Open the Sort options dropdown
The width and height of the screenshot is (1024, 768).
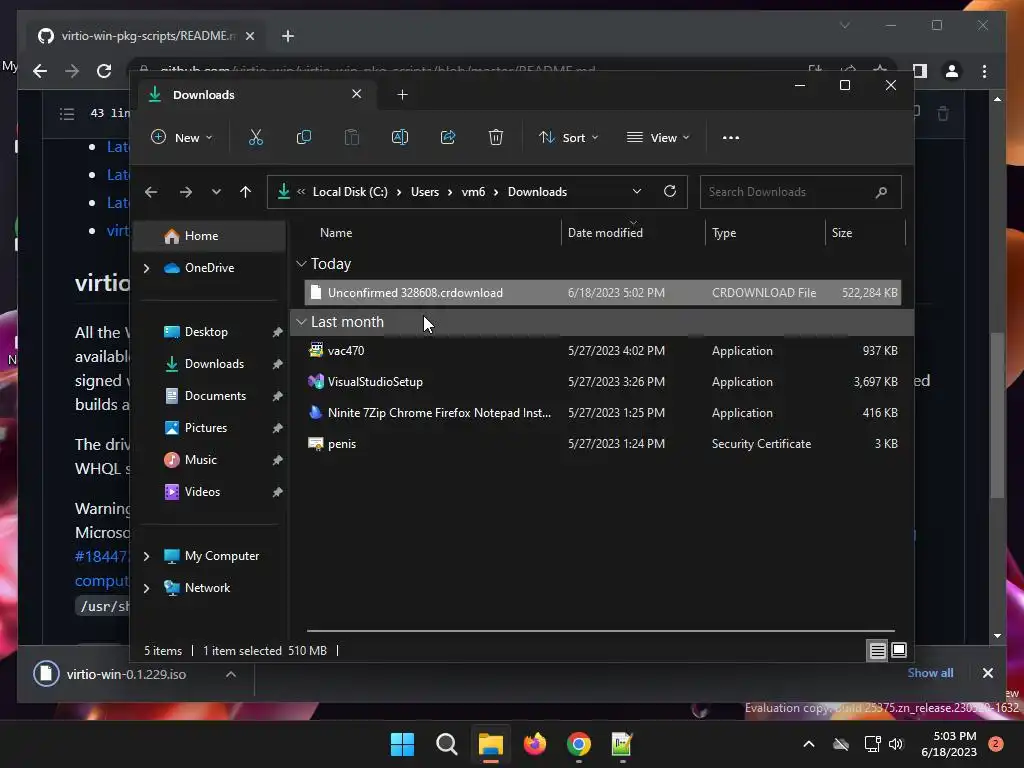click(x=568, y=137)
